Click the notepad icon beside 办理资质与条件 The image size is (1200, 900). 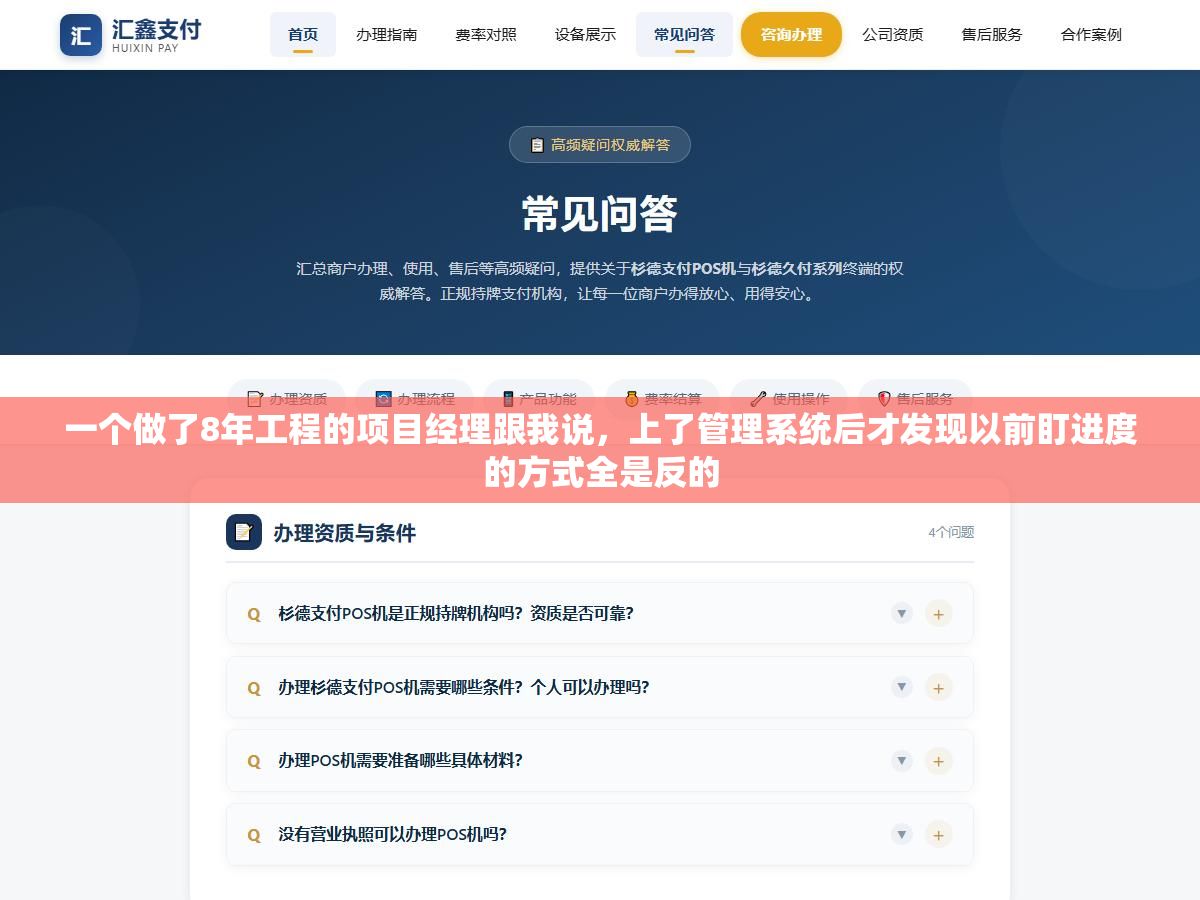pyautogui.click(x=244, y=532)
